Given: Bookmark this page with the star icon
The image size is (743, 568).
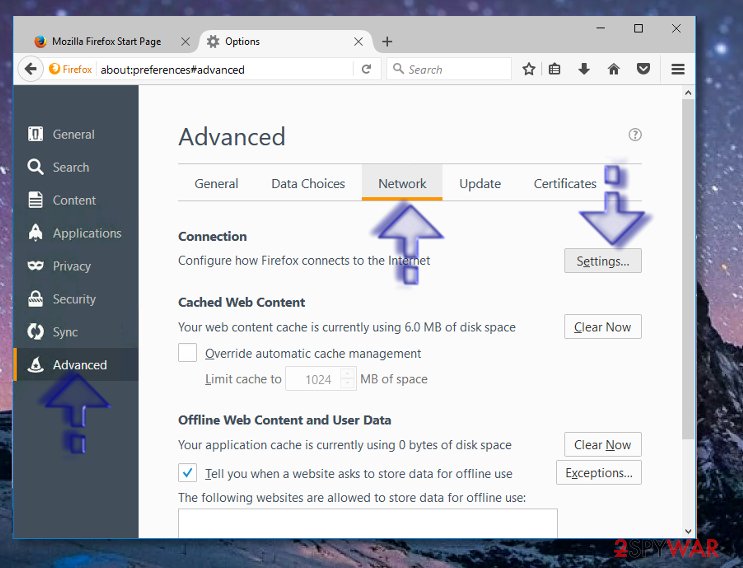Looking at the screenshot, I should (x=529, y=69).
